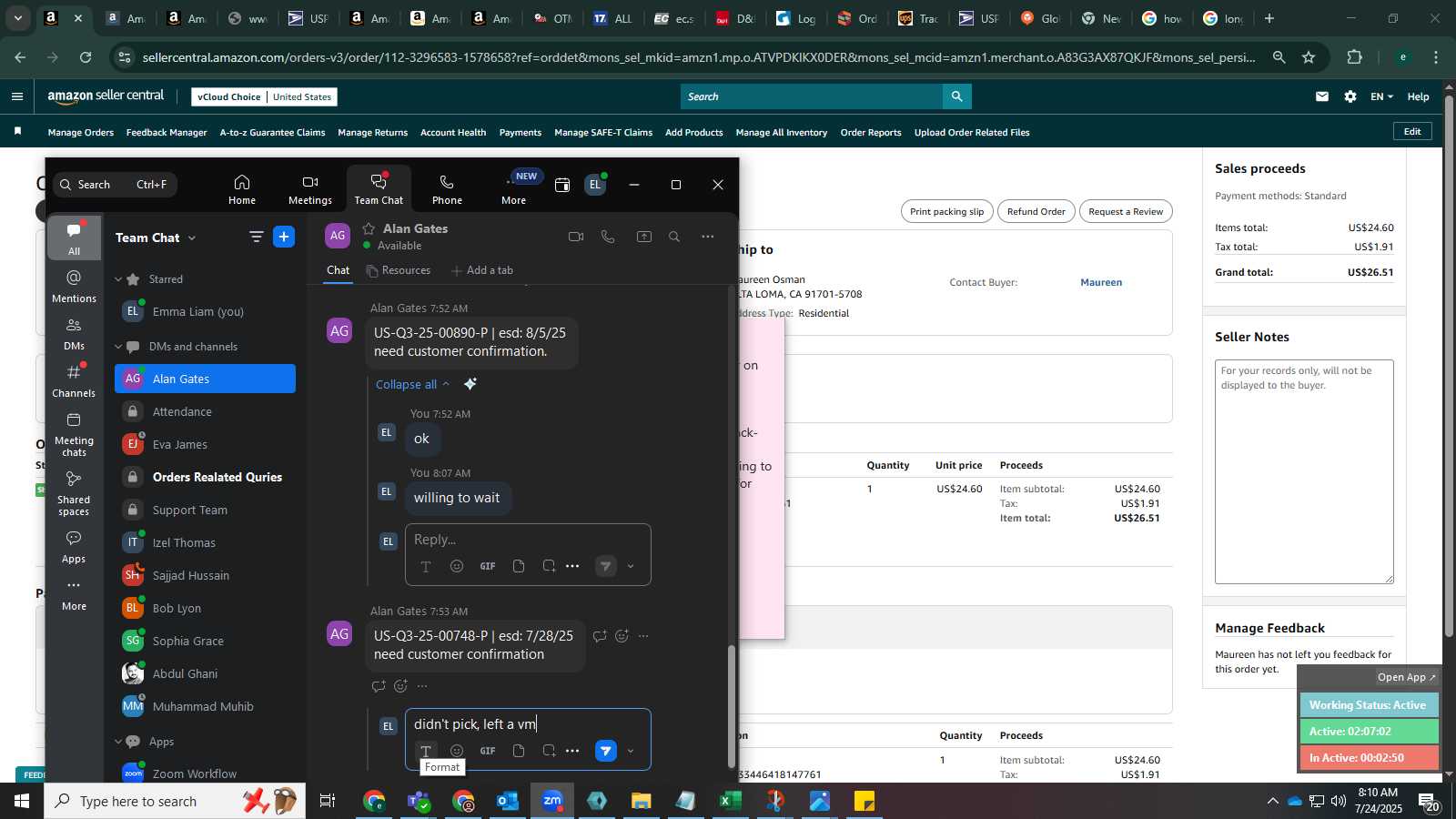This screenshot has width=1456, height=819.
Task: Open Seller Central settings gear
Action: [1350, 96]
